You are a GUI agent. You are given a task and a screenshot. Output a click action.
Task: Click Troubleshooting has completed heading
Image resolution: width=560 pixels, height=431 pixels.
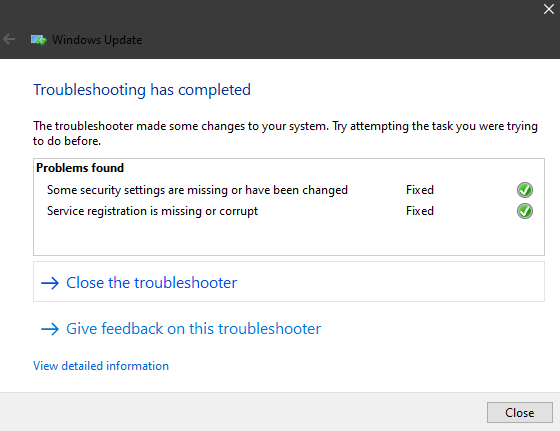pyautogui.click(x=142, y=90)
